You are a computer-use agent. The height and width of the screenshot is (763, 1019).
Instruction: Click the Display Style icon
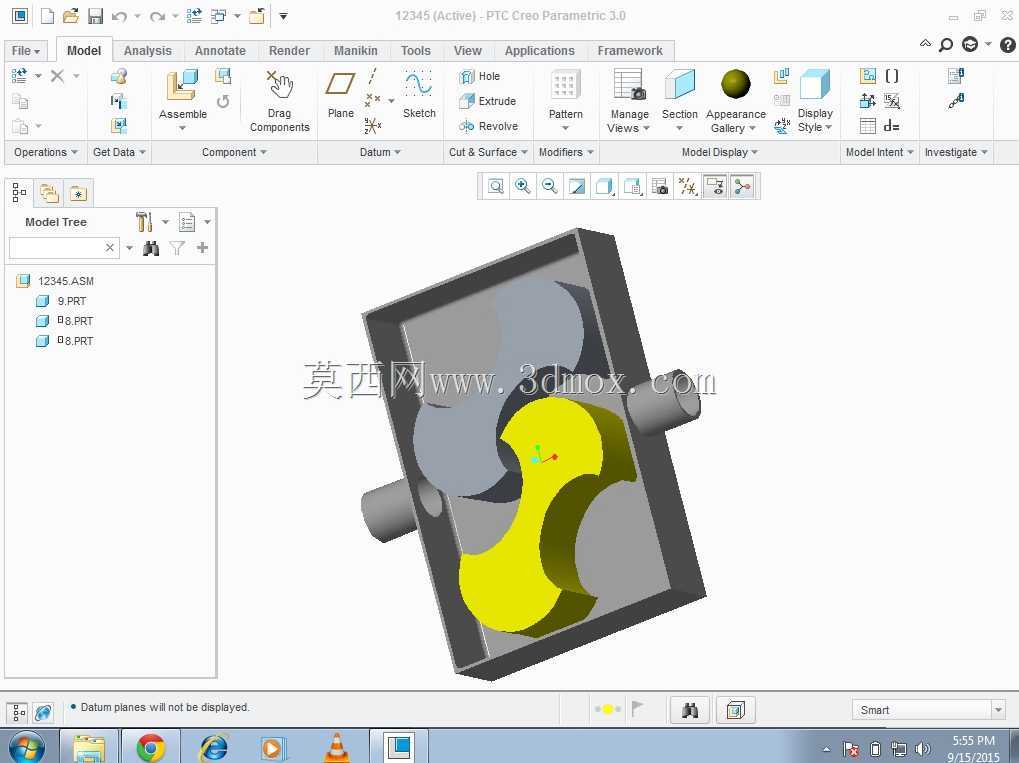coord(815,85)
